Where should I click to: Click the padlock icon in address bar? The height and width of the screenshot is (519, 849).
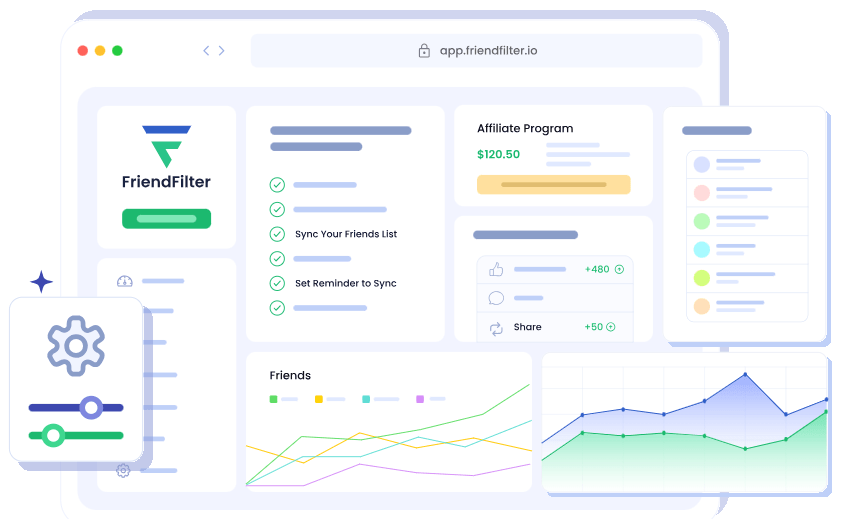424,50
